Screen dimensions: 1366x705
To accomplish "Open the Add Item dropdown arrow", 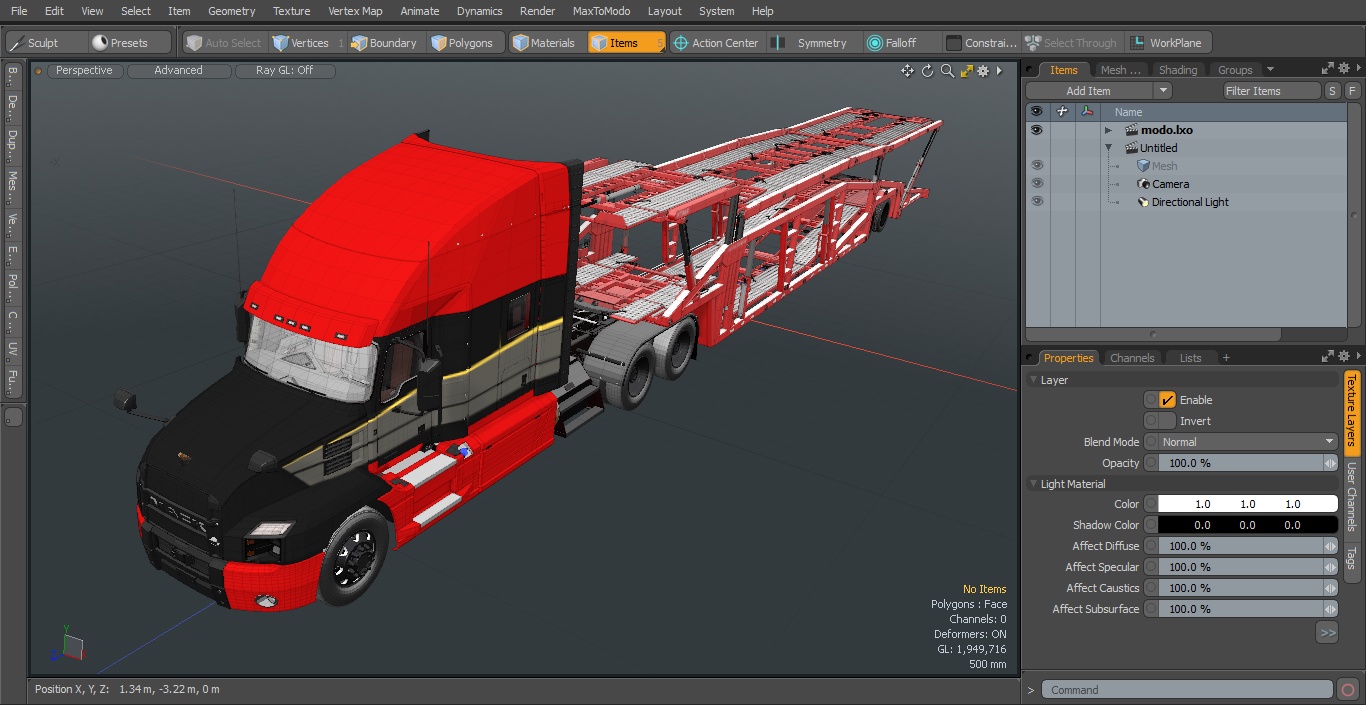I will 1162,91.
